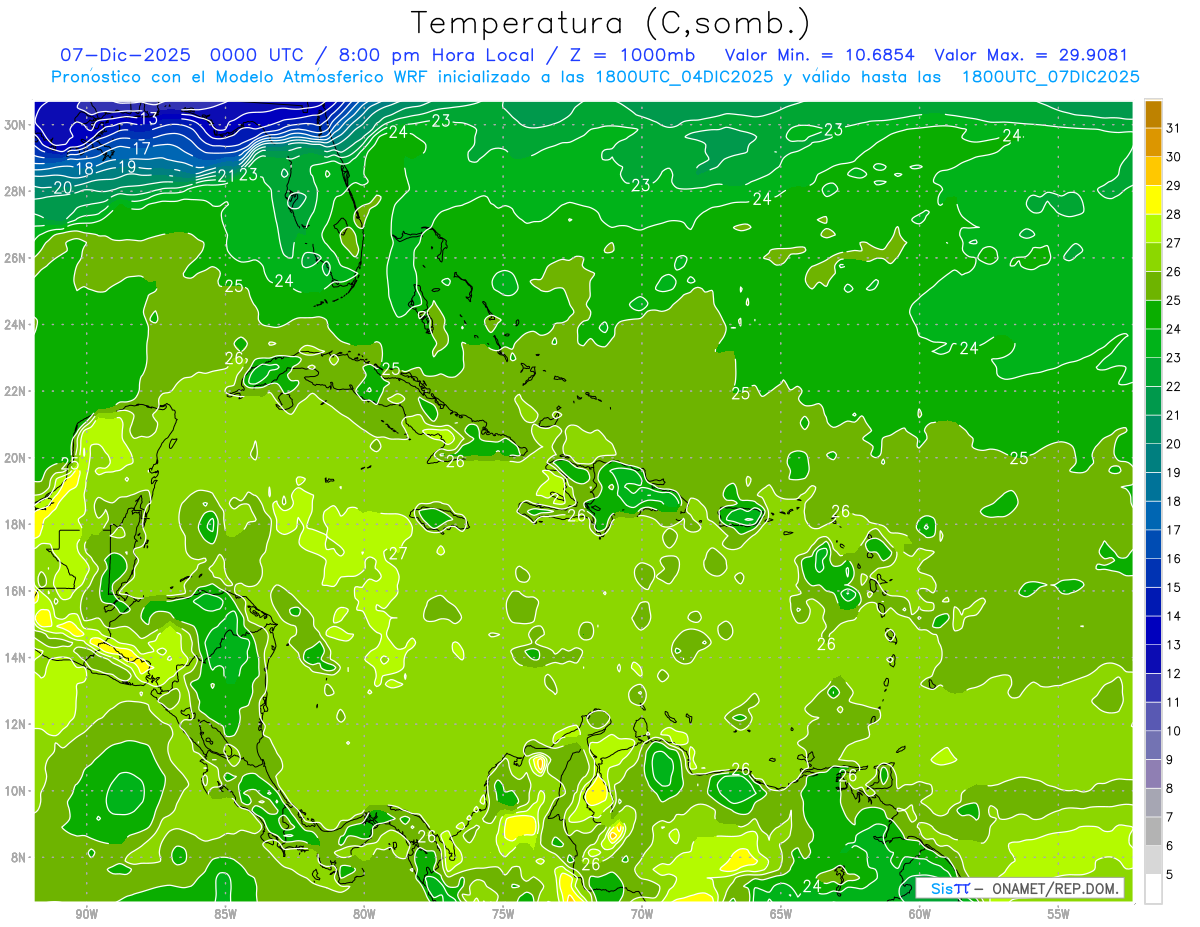Click the '16N' latitude label
Image resolution: width=1200 pixels, height=927 pixels.
[x=17, y=591]
